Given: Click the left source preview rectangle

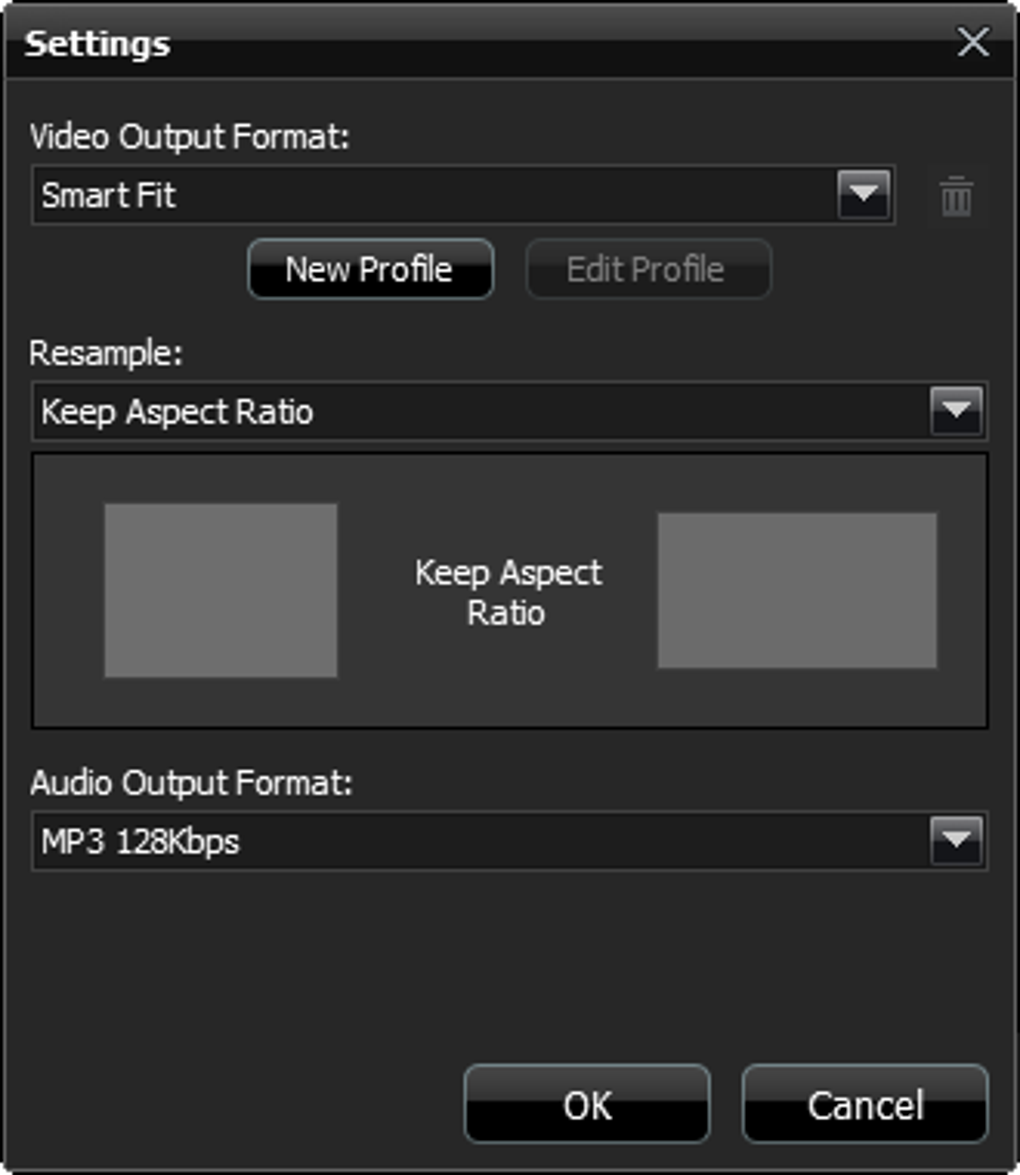Looking at the screenshot, I should pyautogui.click(x=220, y=590).
